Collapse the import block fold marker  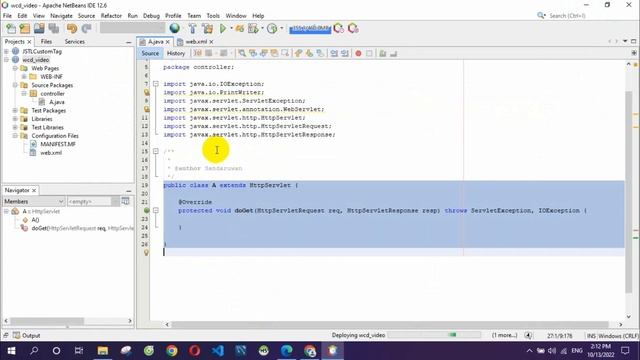(x=156, y=84)
